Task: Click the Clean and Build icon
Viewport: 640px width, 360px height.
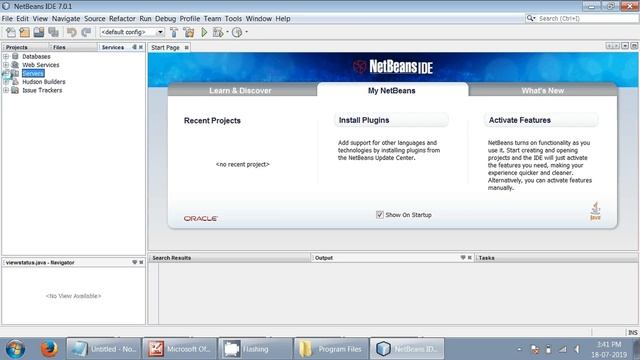Action: (x=189, y=32)
